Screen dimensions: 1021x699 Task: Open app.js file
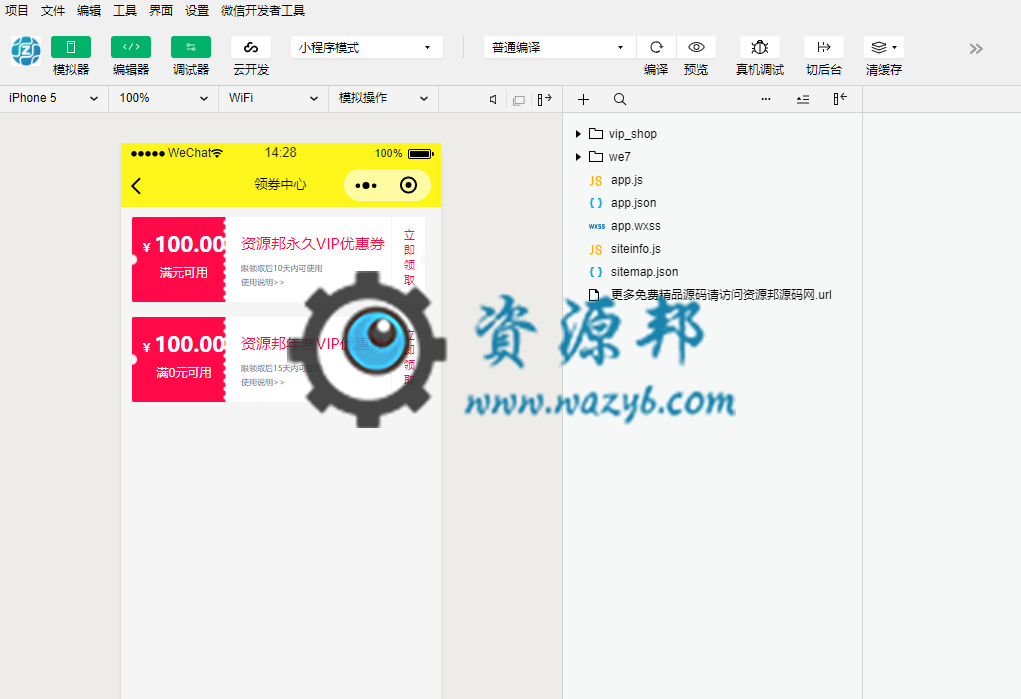pos(626,180)
